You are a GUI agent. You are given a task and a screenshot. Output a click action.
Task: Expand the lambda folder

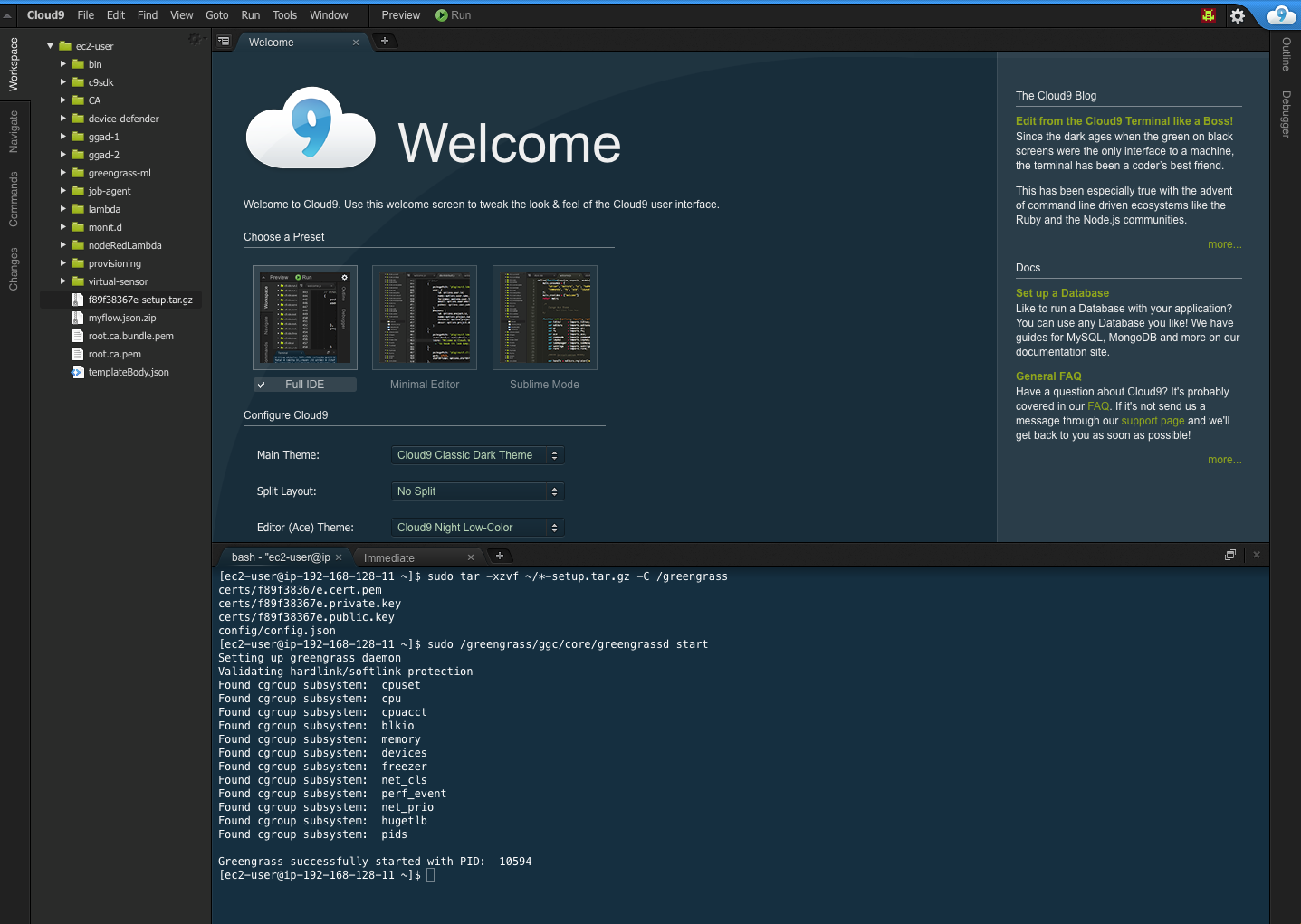coord(63,209)
